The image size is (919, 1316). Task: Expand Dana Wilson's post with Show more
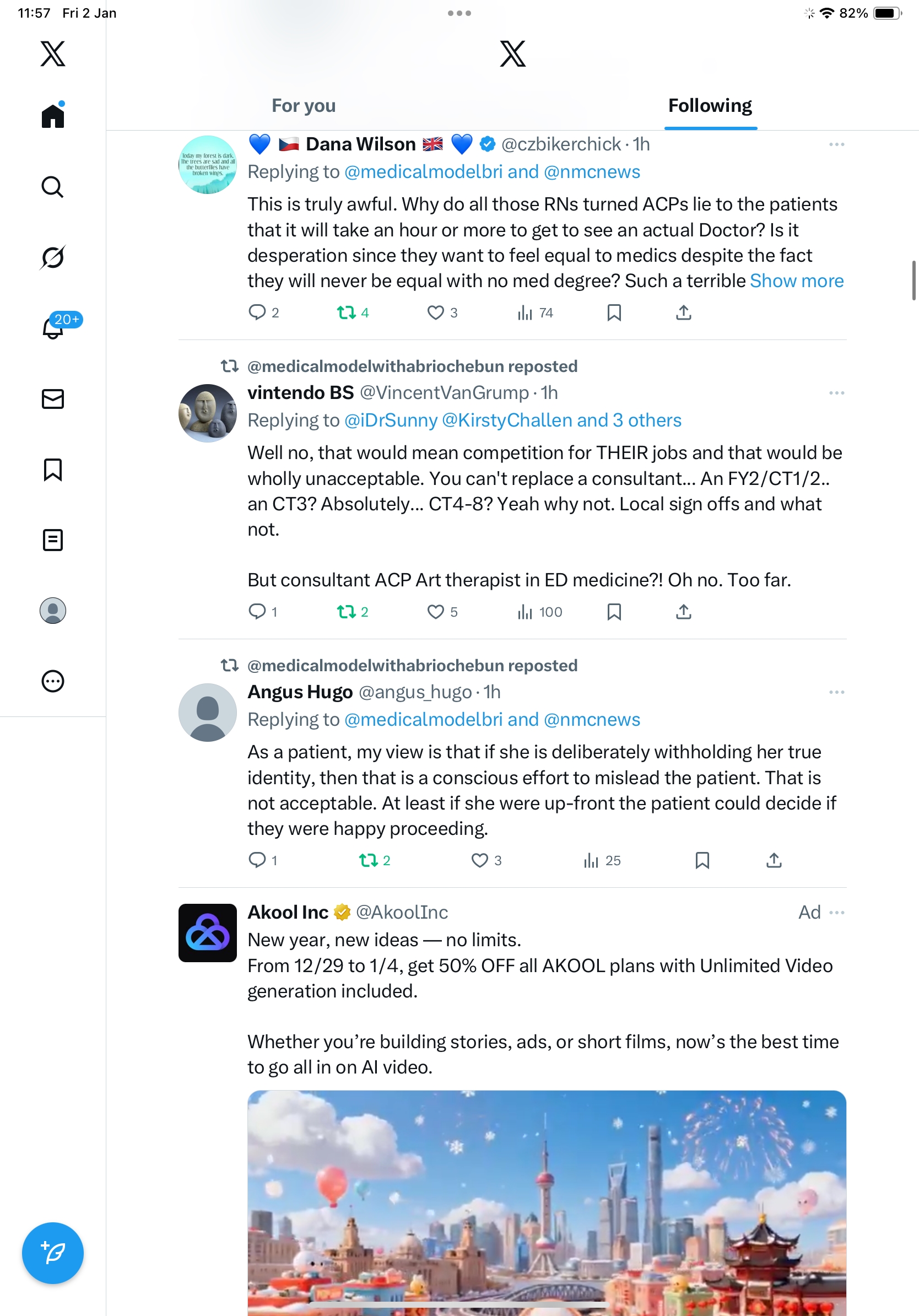[796, 281]
